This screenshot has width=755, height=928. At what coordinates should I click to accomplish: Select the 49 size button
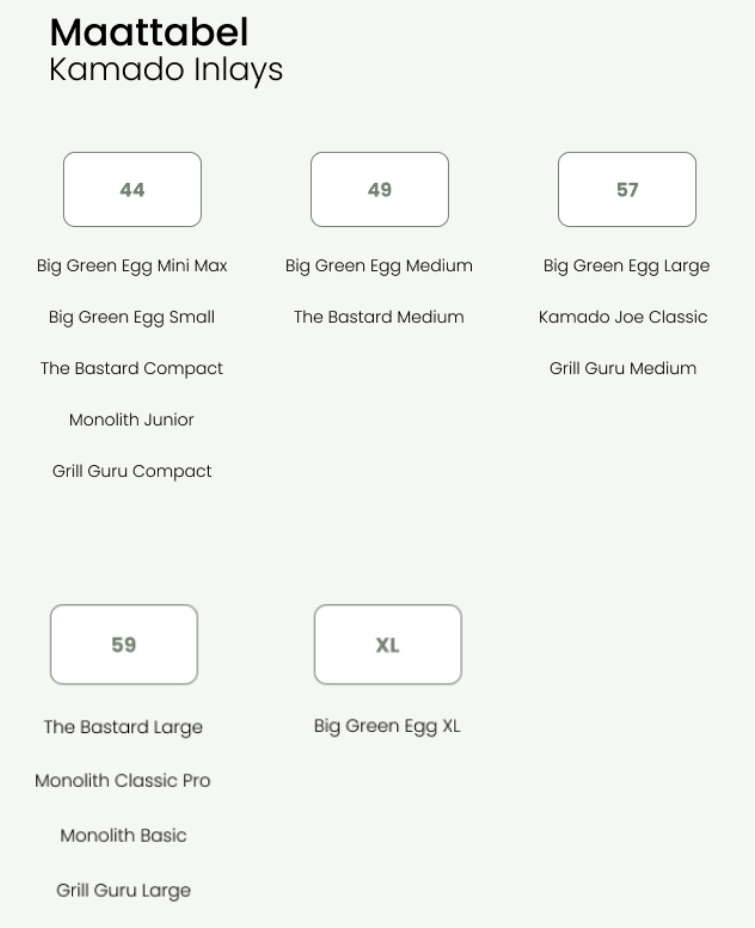click(x=380, y=189)
